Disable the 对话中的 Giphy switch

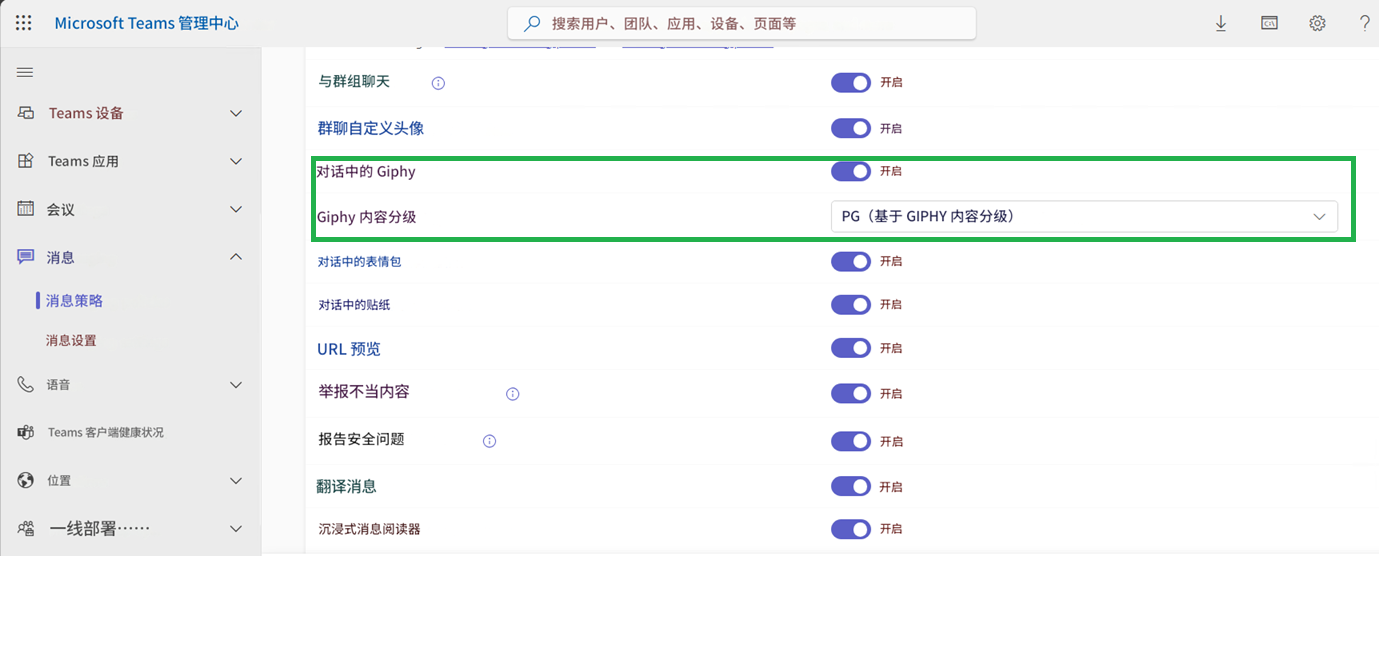pos(851,171)
